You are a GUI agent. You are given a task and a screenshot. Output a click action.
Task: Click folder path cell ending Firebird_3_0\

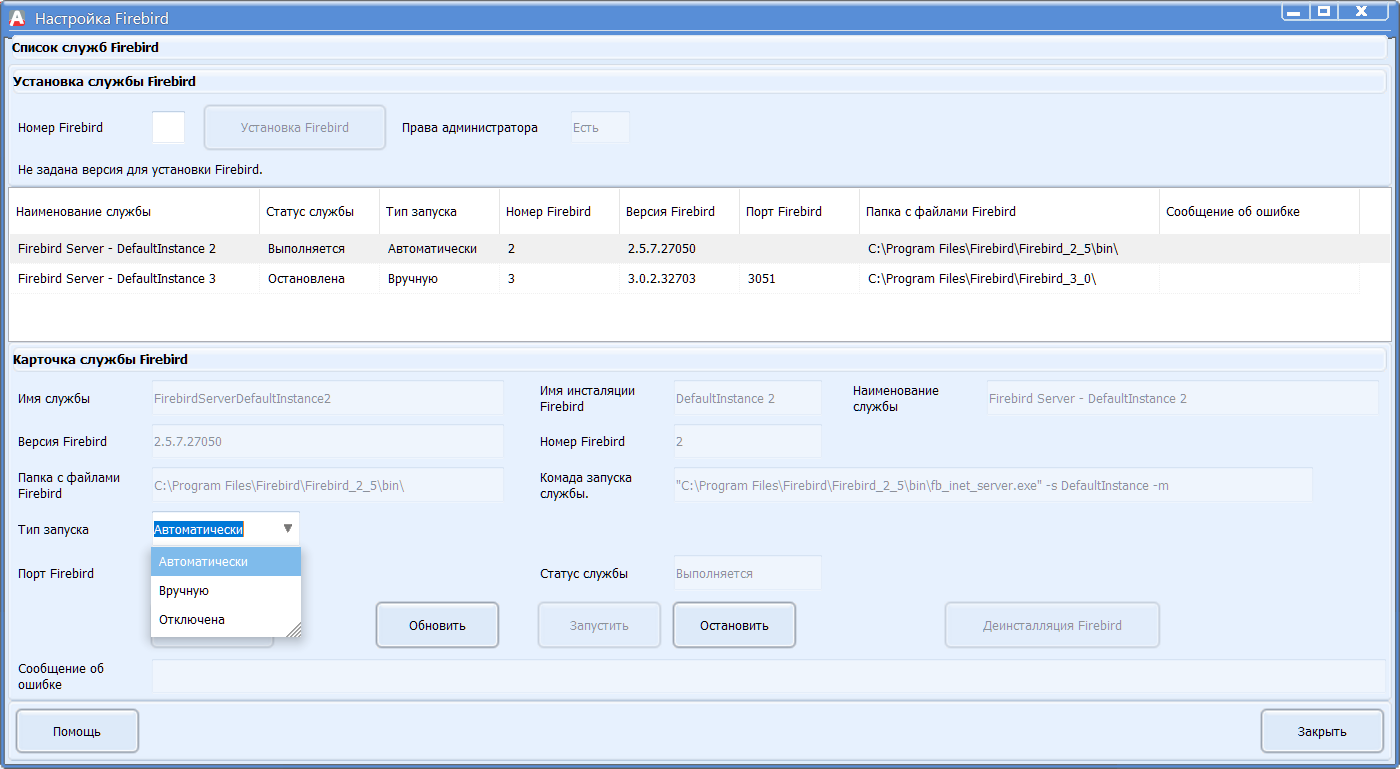pos(1009,278)
